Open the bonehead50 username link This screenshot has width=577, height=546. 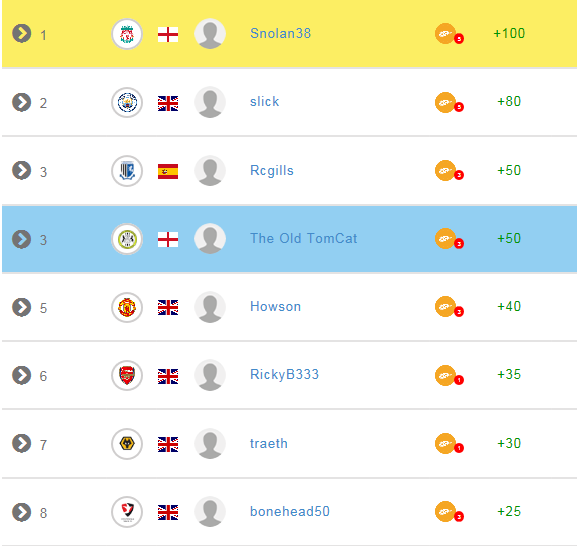point(290,511)
